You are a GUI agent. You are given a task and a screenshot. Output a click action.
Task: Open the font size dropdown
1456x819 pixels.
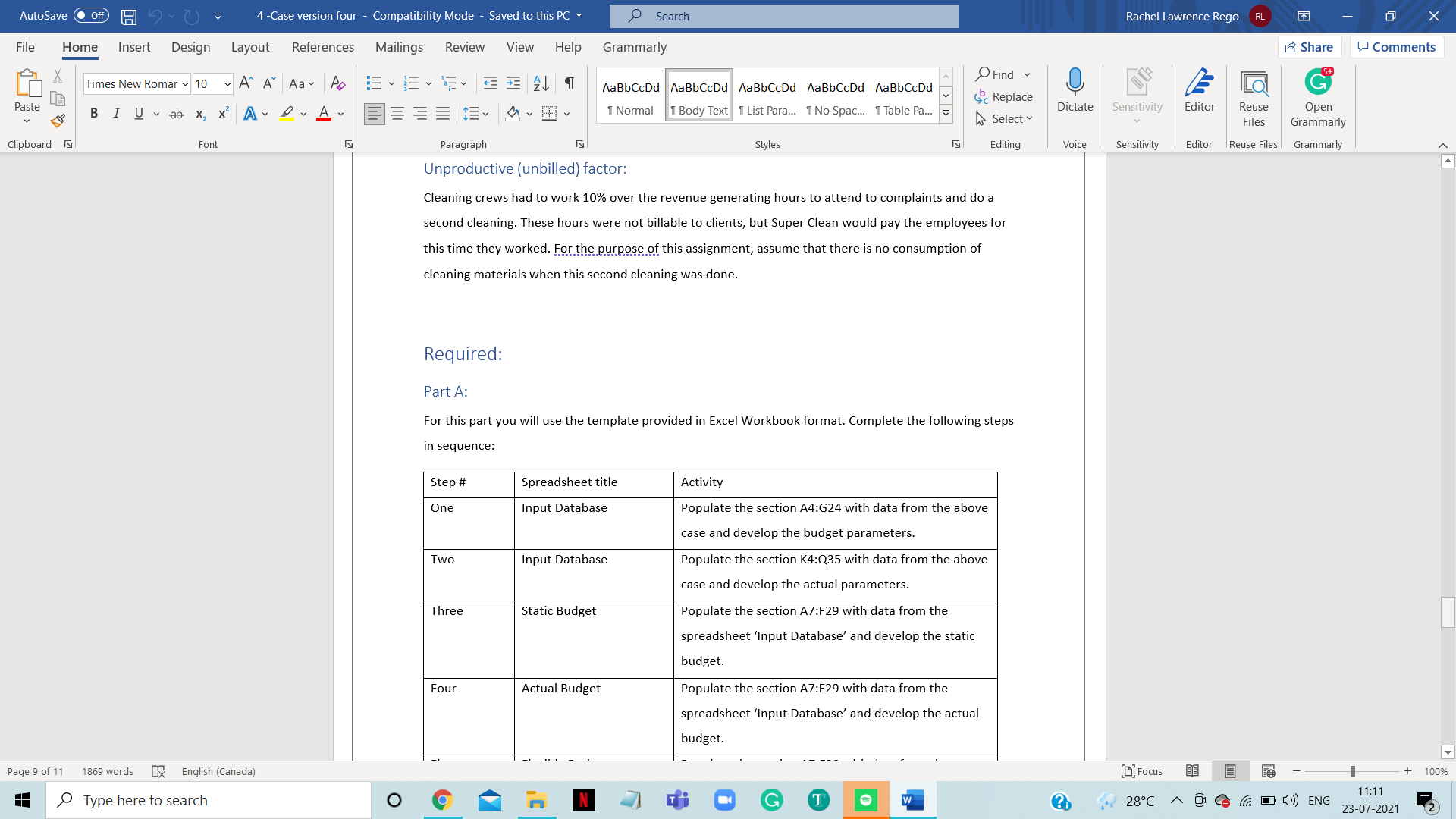[226, 83]
